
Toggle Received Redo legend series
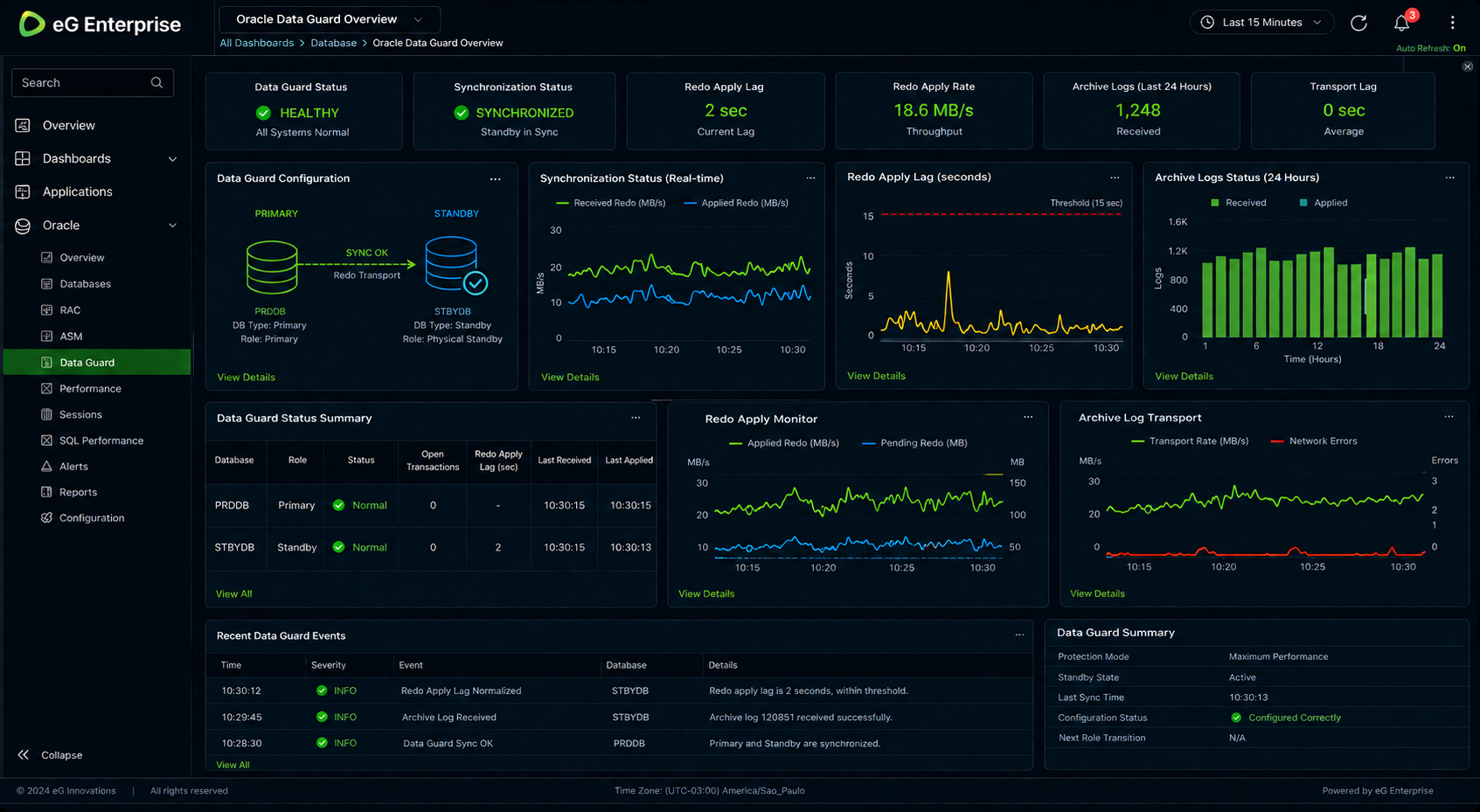pos(610,203)
